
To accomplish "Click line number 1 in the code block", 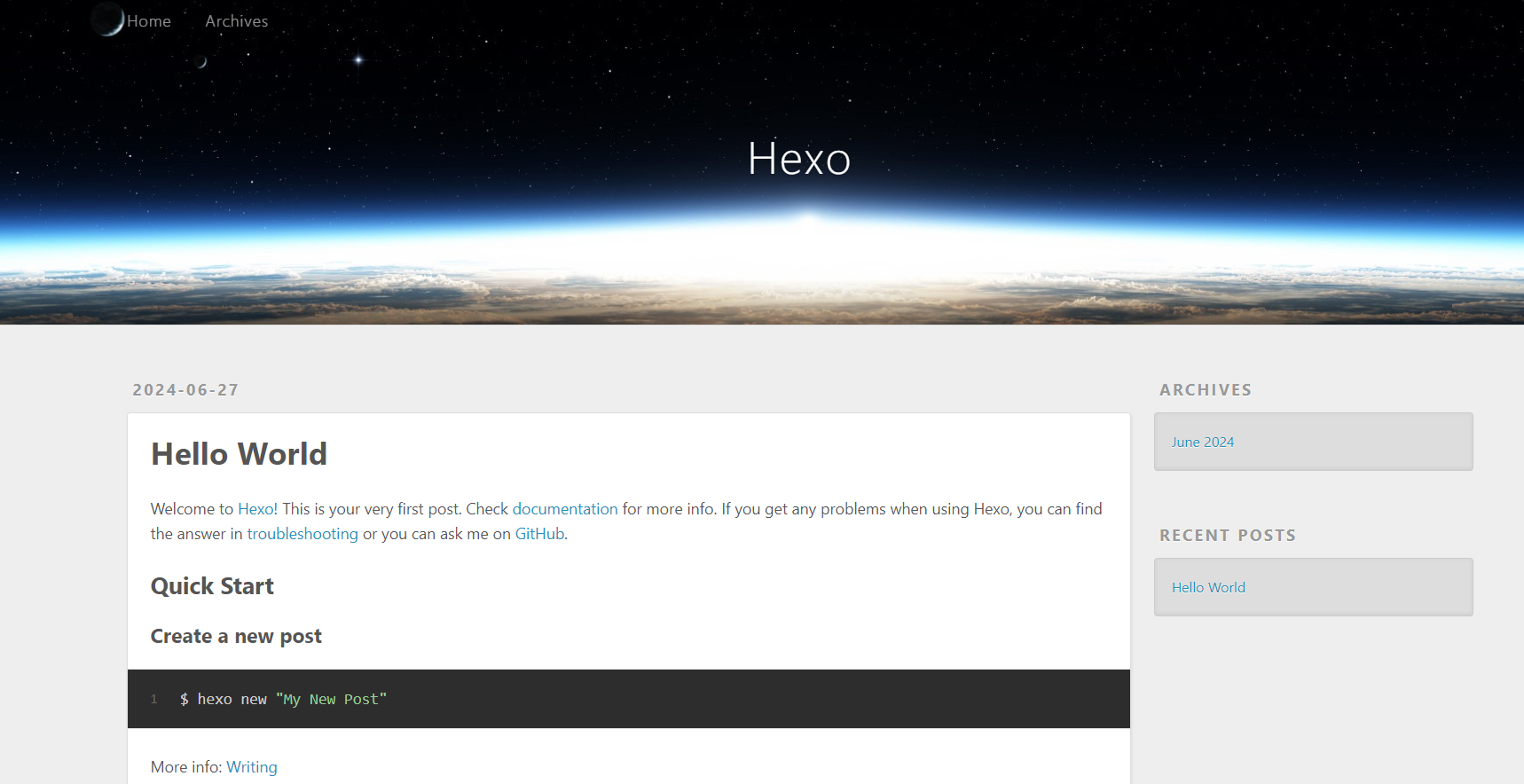I will (154, 700).
